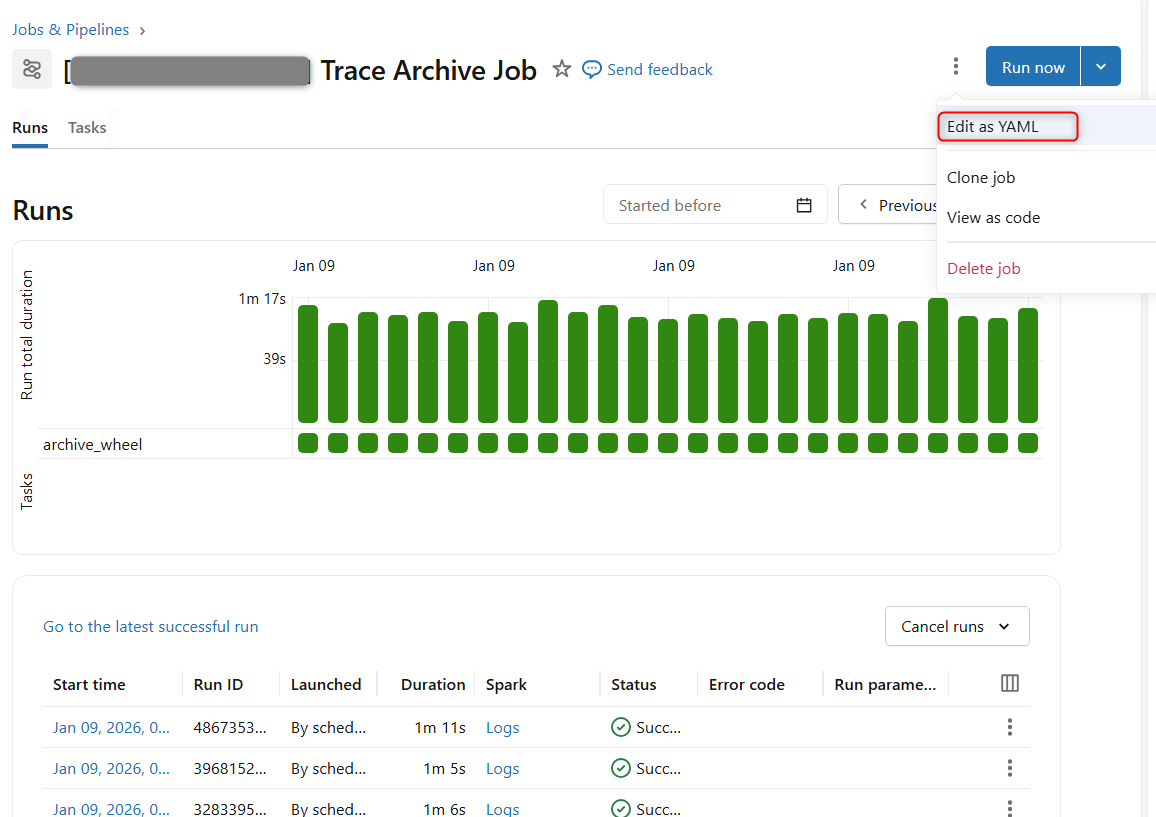Open the kebab menu next to Run now

(x=955, y=66)
